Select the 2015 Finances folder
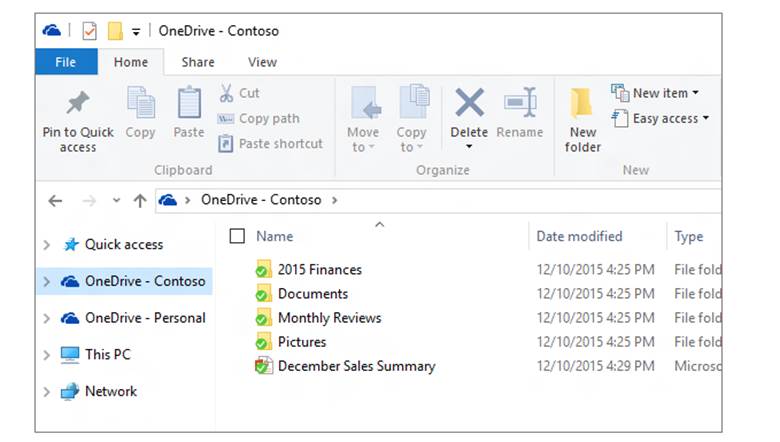The height and width of the screenshot is (442, 780). click(x=320, y=269)
